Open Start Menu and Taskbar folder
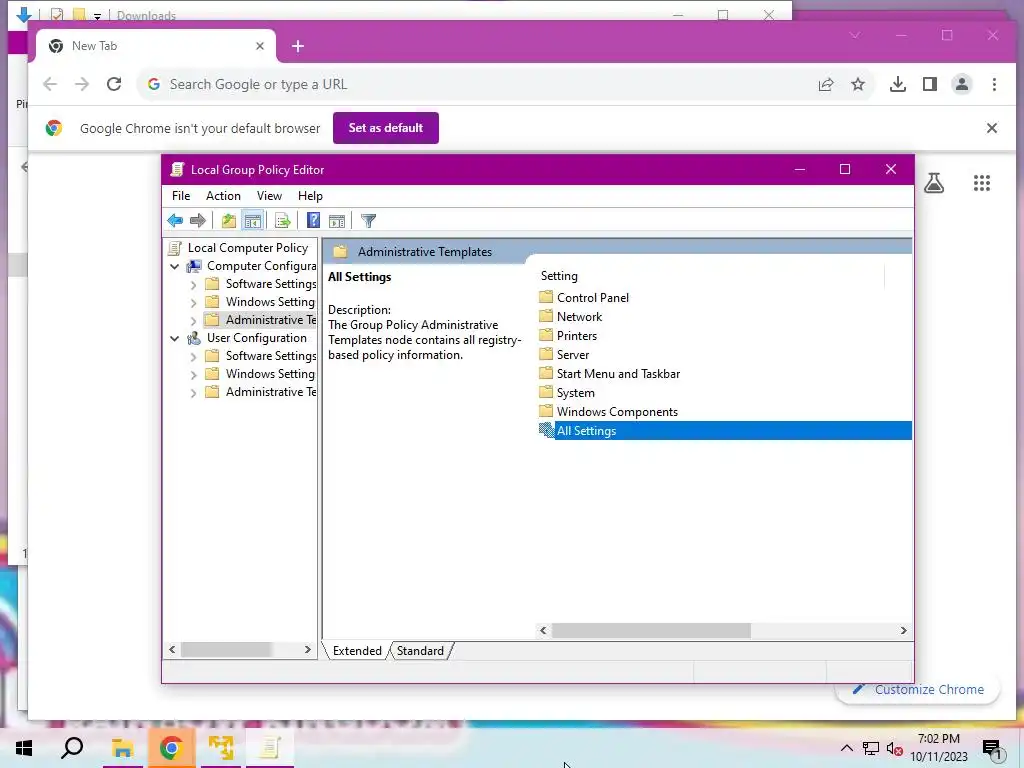This screenshot has height=768, width=1024. [x=618, y=374]
